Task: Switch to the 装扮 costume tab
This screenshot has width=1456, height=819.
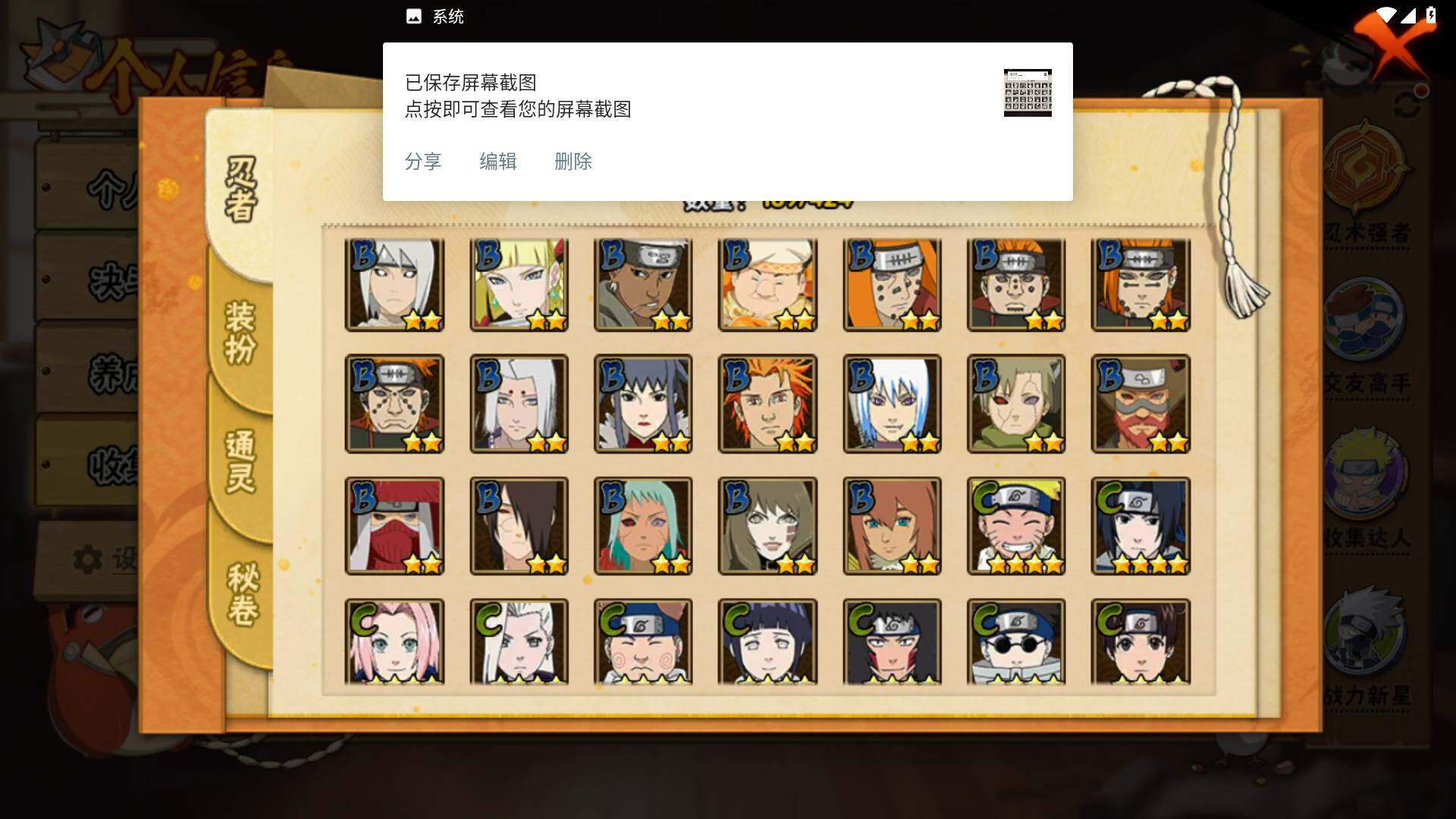Action: [x=241, y=332]
